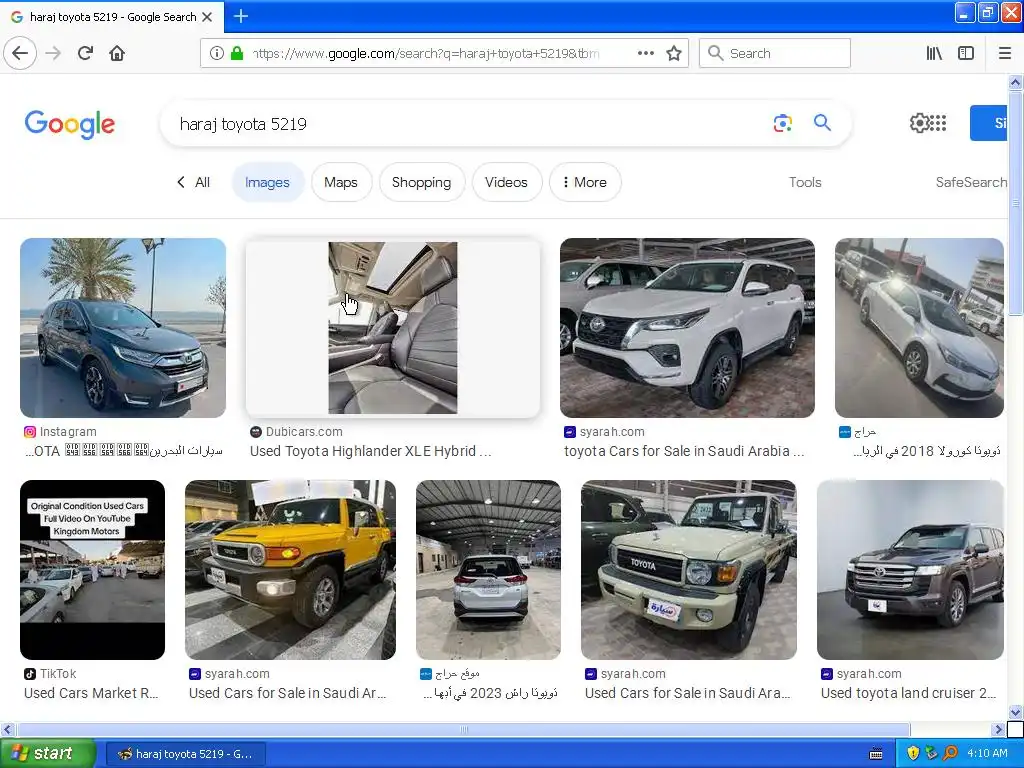This screenshot has height=768, width=1024.
Task: Click the Dubicars.com source link
Action: [x=304, y=432]
